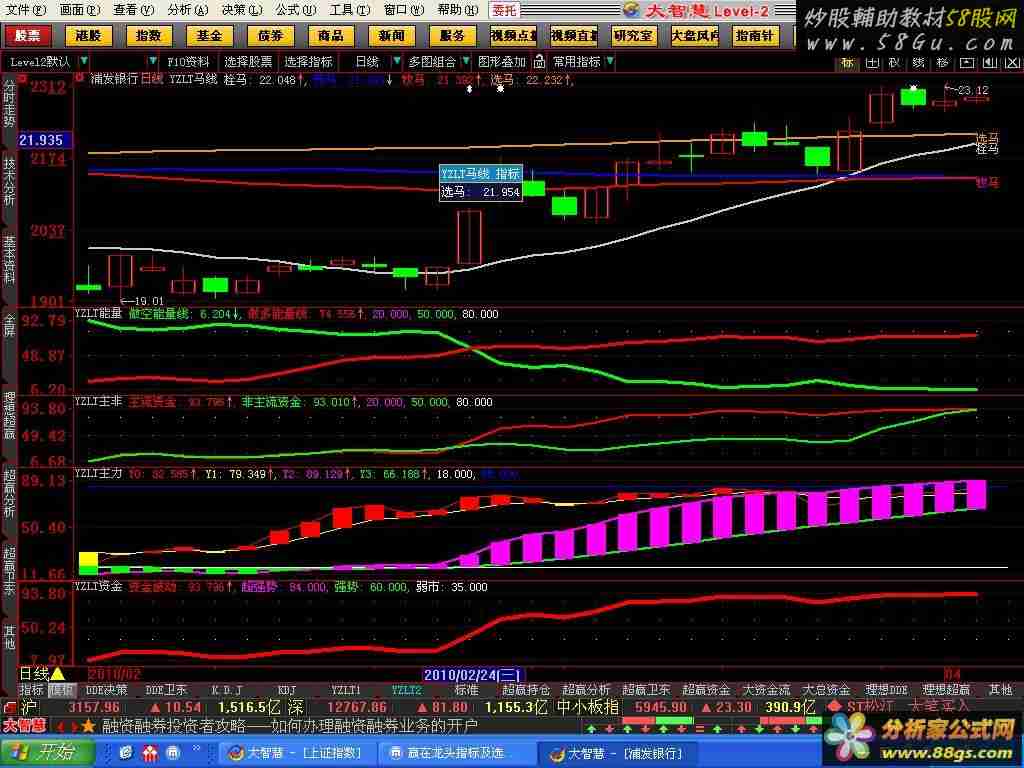1024x768 pixels.
Task: Open the 工具(T) menu
Action: 350,10
